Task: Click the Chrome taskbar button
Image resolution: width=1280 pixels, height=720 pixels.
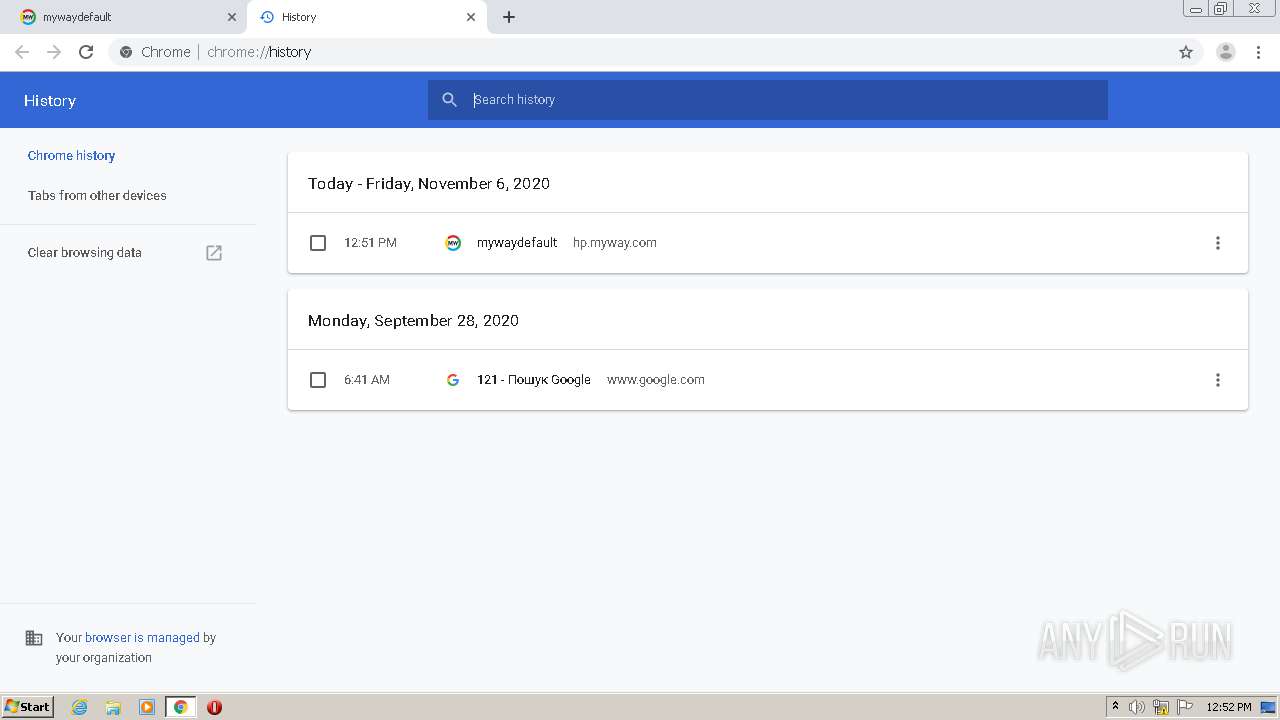Action: click(180, 707)
